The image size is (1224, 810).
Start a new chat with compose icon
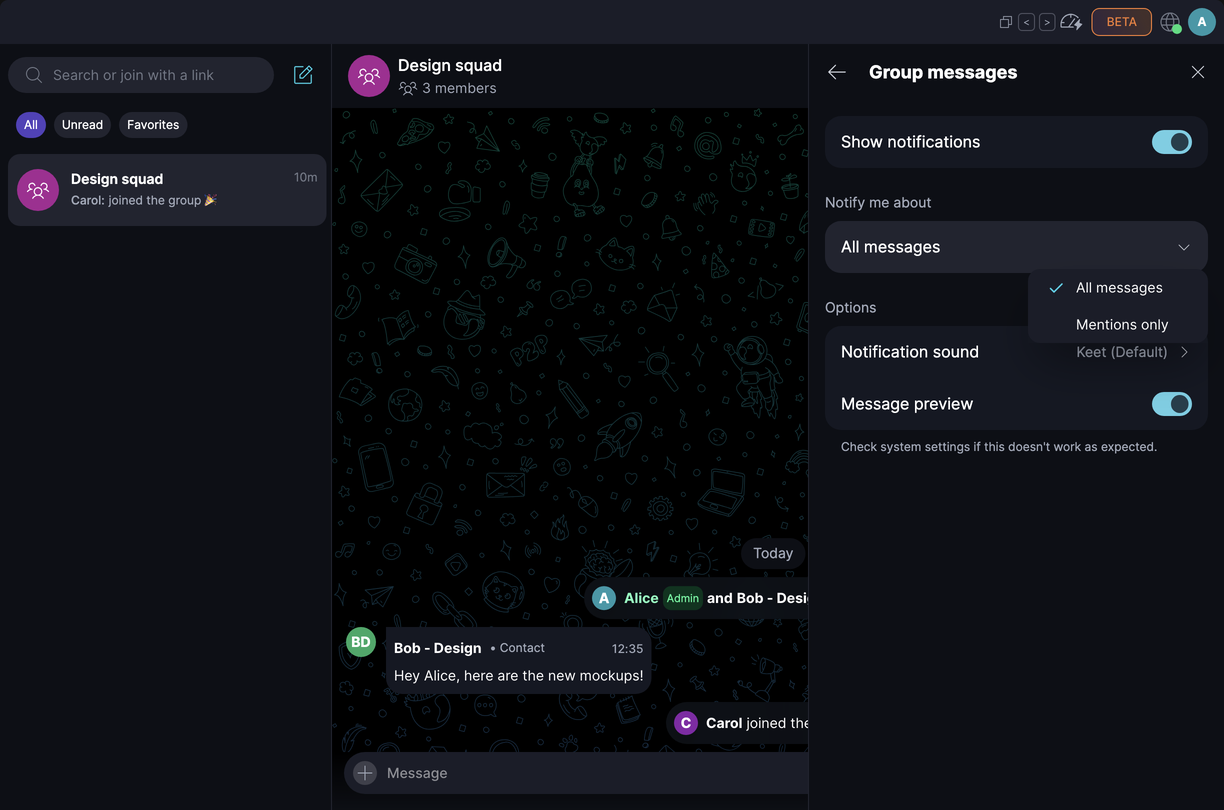pos(303,75)
